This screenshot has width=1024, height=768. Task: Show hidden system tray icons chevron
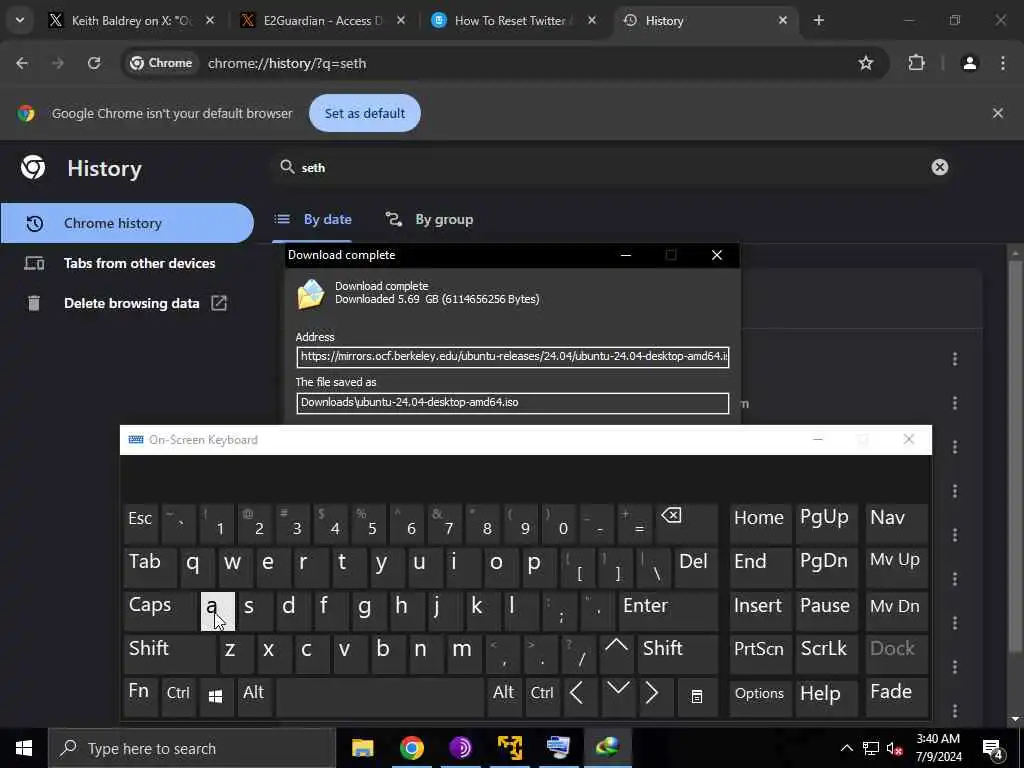click(x=846, y=748)
